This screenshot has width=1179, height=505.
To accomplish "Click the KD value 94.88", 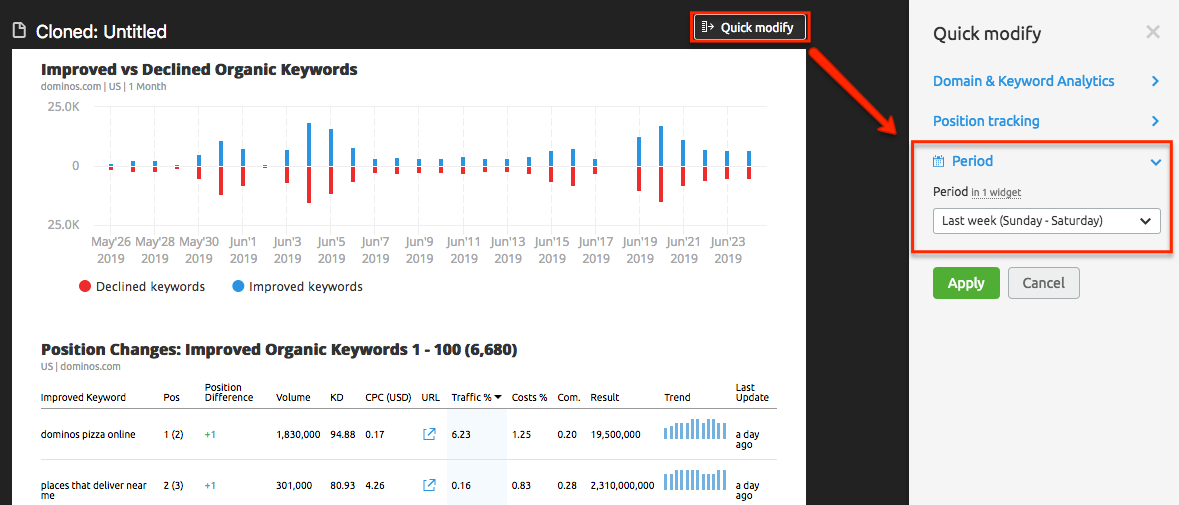I will (343, 434).
